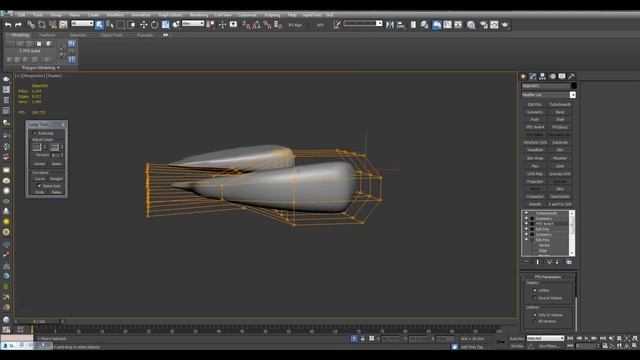Toggle the Space loop checkbox
This screenshot has width=640, height=360.
(x=40, y=186)
